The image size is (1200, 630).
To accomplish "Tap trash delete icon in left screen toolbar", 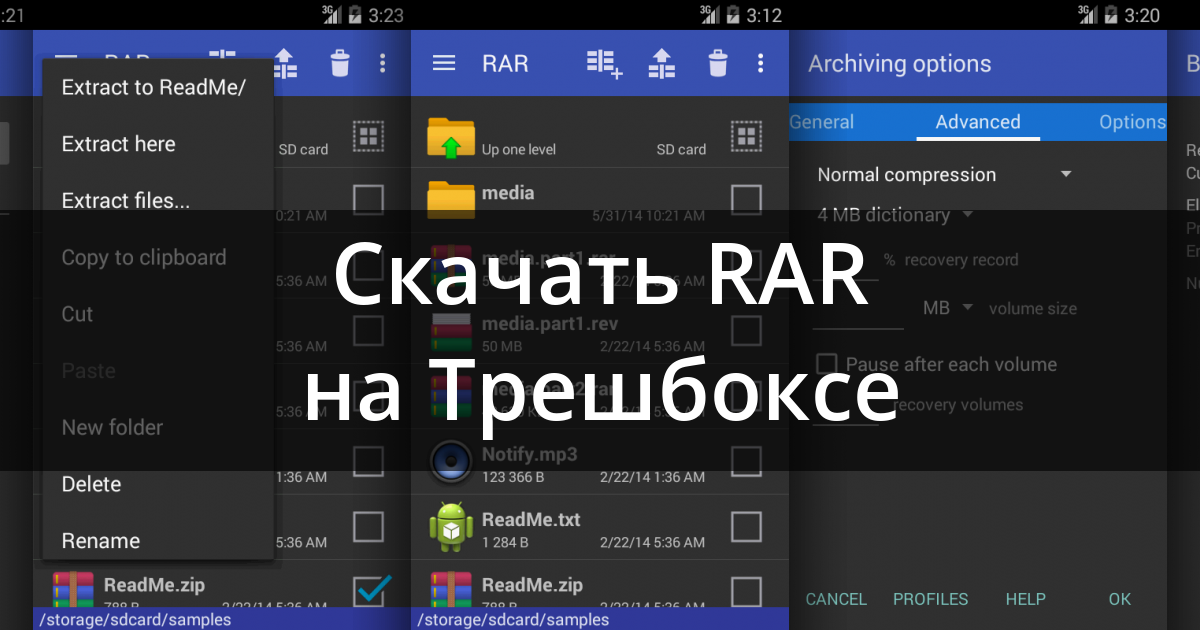I will tap(340, 63).
